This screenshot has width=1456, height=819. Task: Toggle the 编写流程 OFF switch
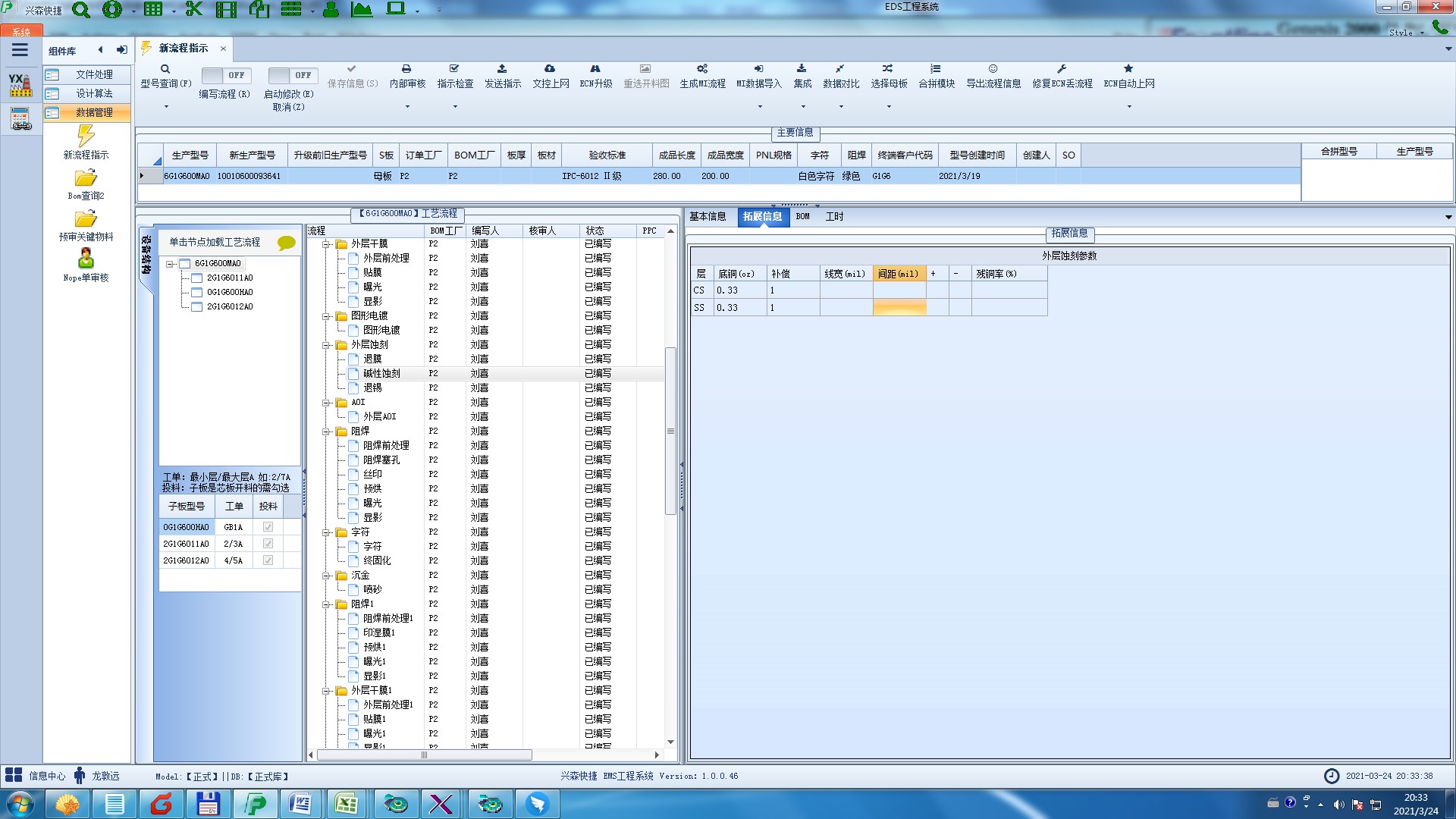224,75
